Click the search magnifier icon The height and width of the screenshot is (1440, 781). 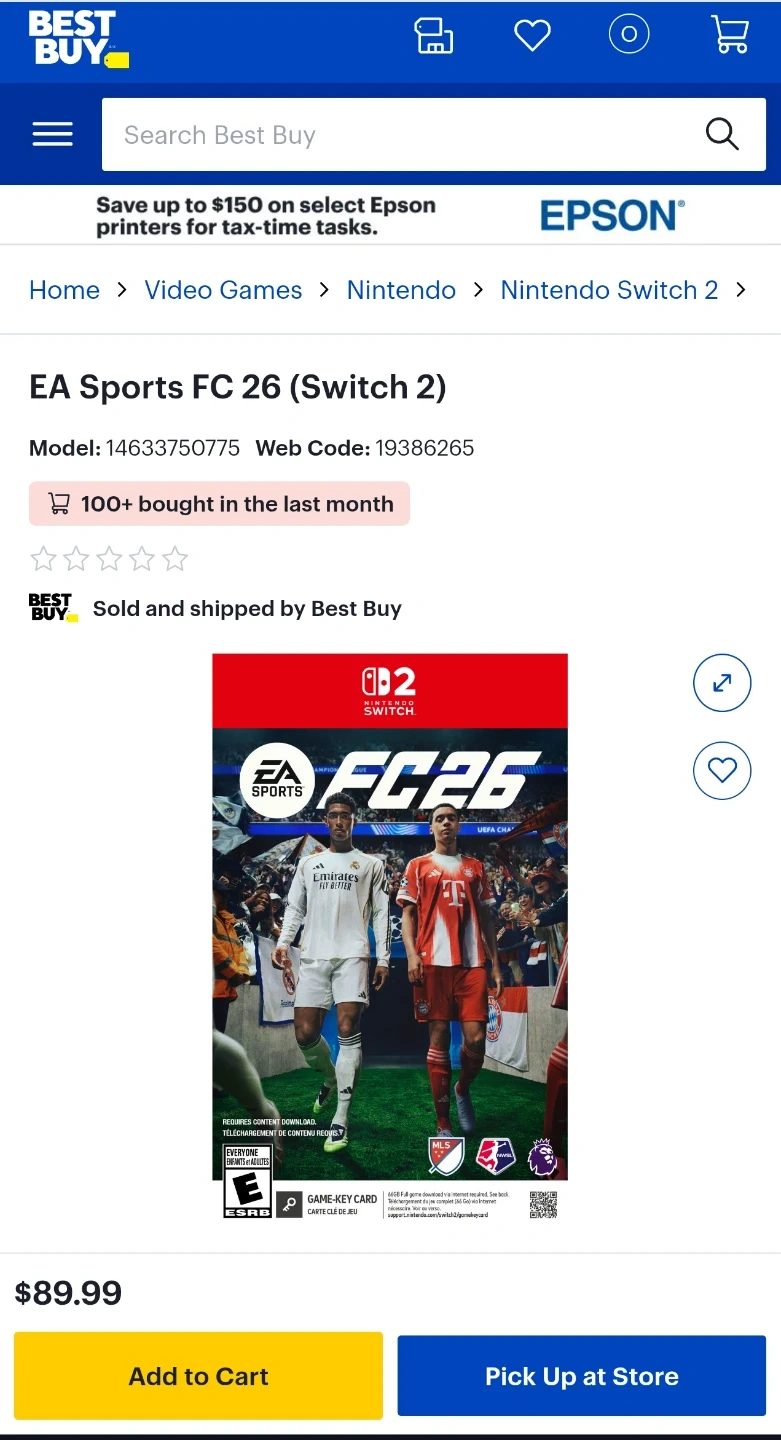(722, 133)
